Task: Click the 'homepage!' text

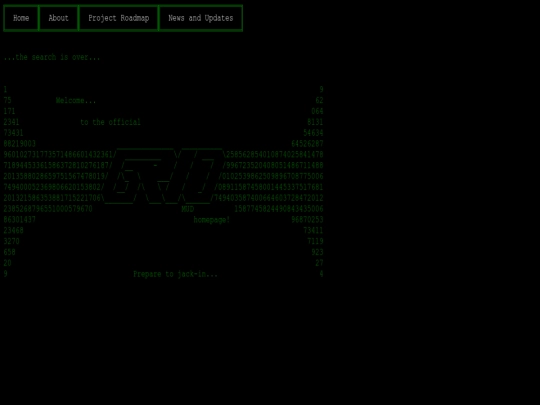Action: point(212,220)
